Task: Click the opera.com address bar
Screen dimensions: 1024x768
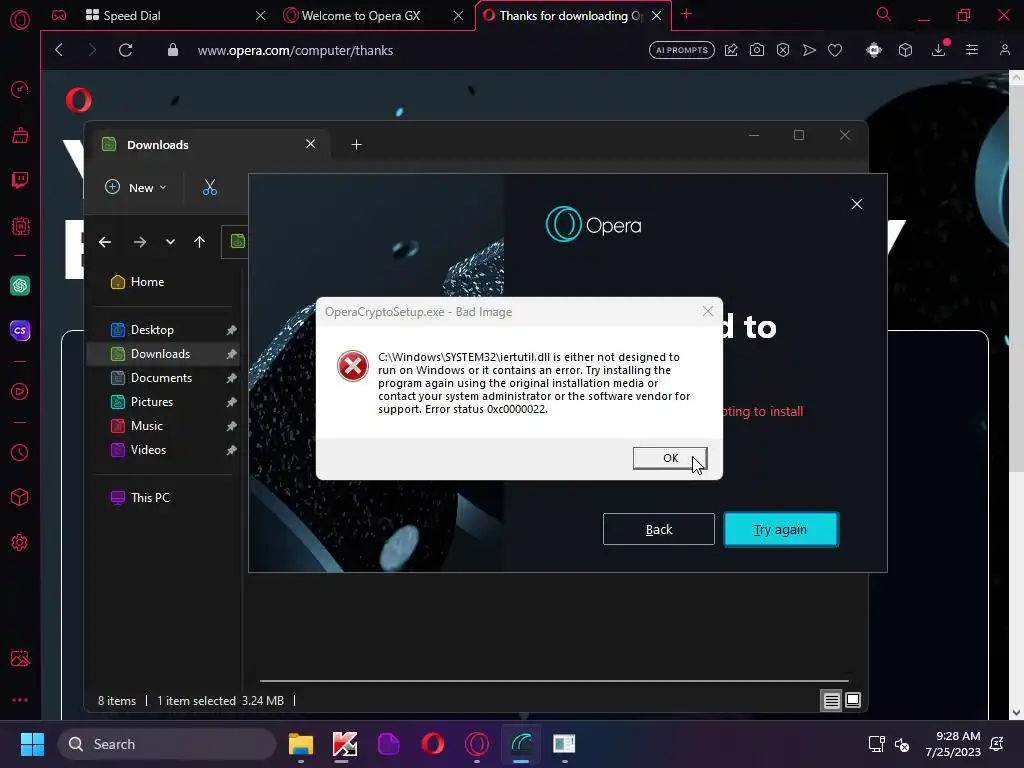Action: (295, 50)
